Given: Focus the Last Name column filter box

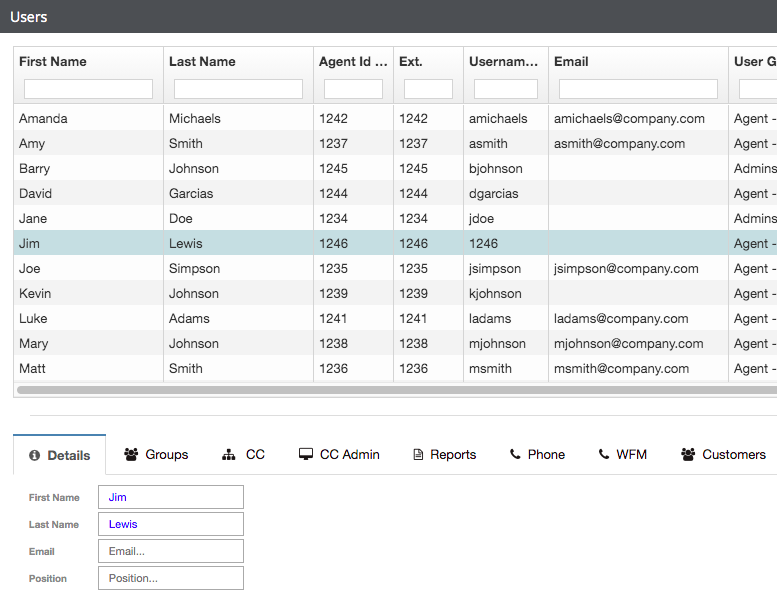Looking at the screenshot, I should [x=238, y=89].
